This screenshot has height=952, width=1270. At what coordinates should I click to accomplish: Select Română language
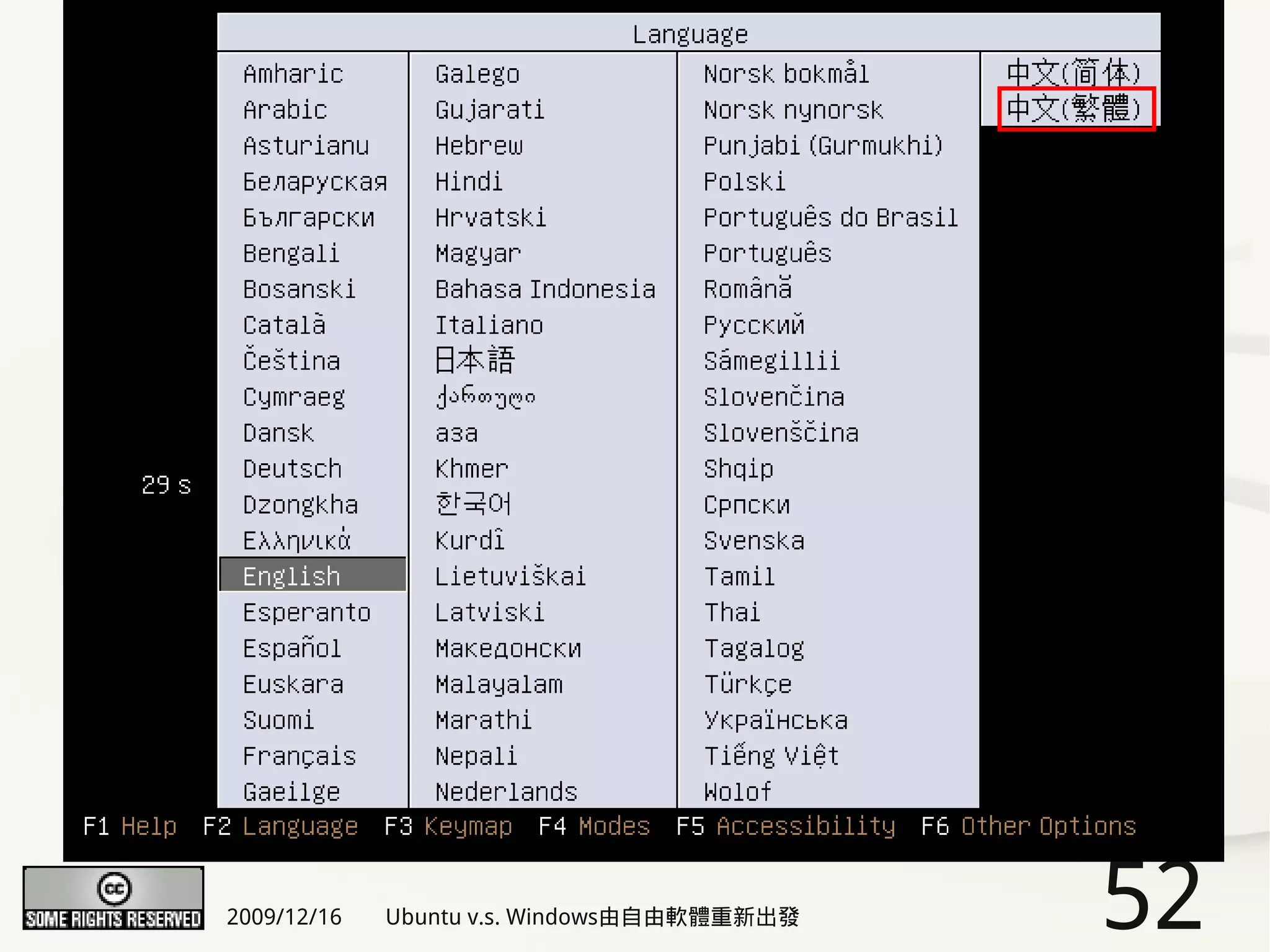pos(748,289)
